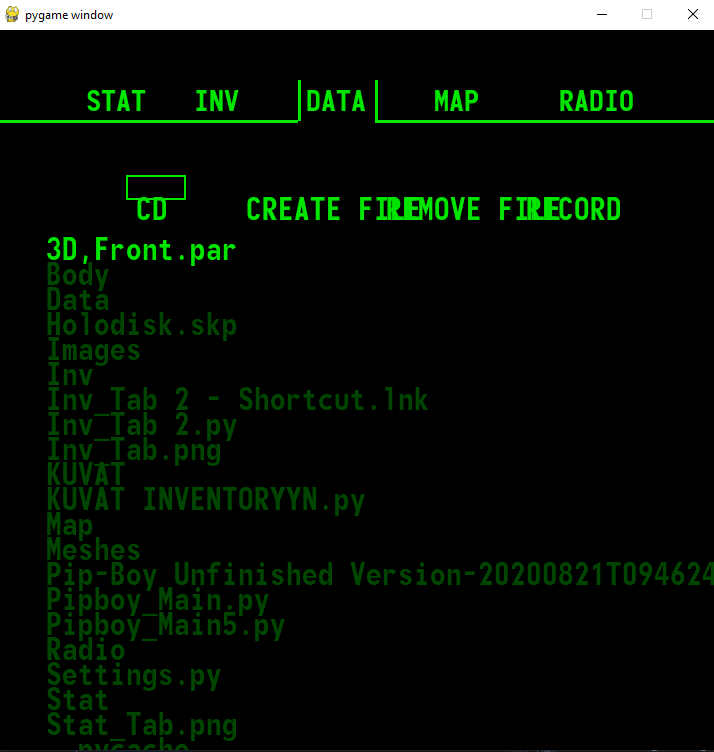Image resolution: width=714 pixels, height=752 pixels.
Task: Select the Pipboy_Main5.py file
Action: [165, 625]
